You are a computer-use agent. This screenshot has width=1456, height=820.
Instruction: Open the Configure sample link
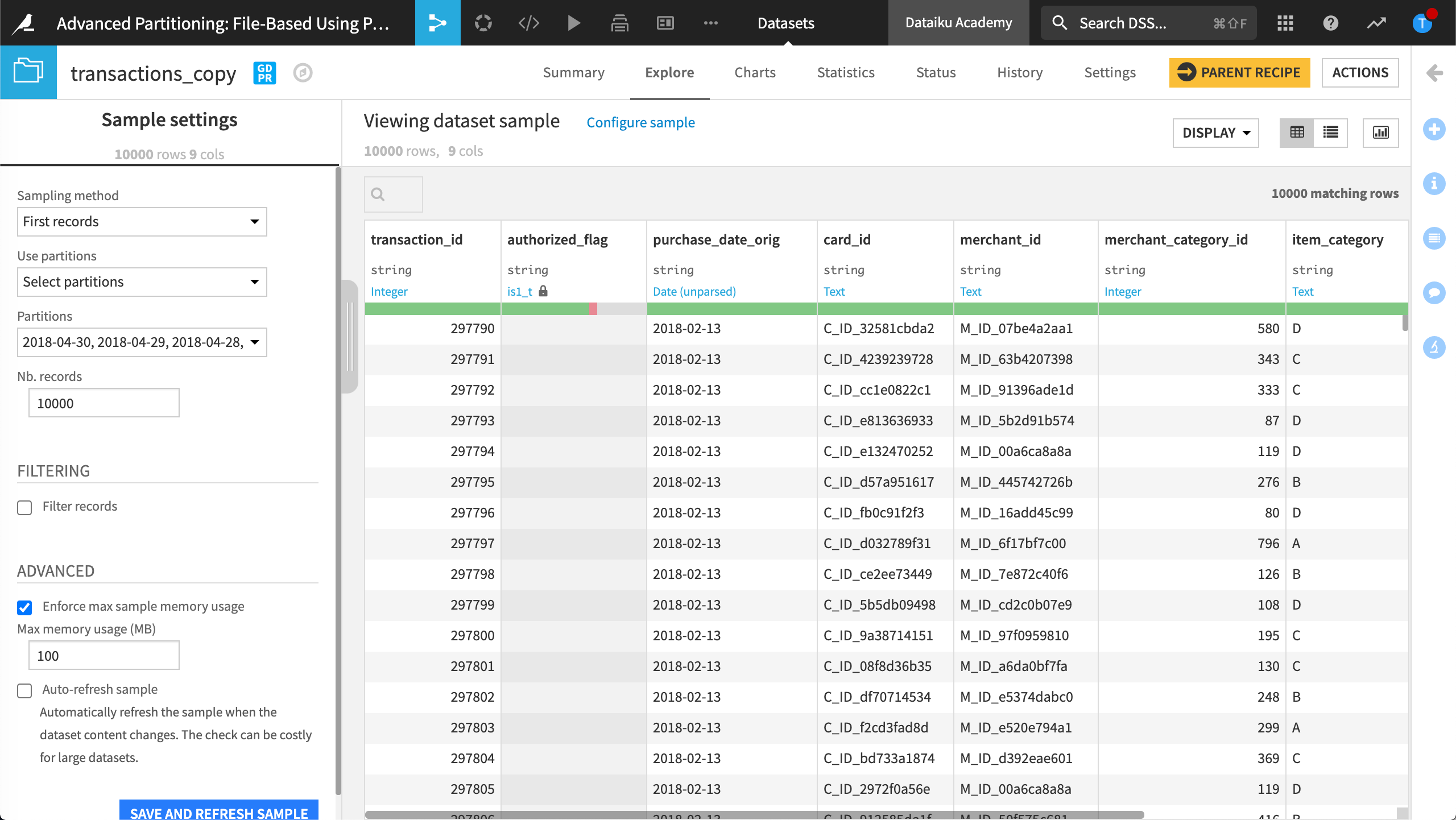(640, 122)
